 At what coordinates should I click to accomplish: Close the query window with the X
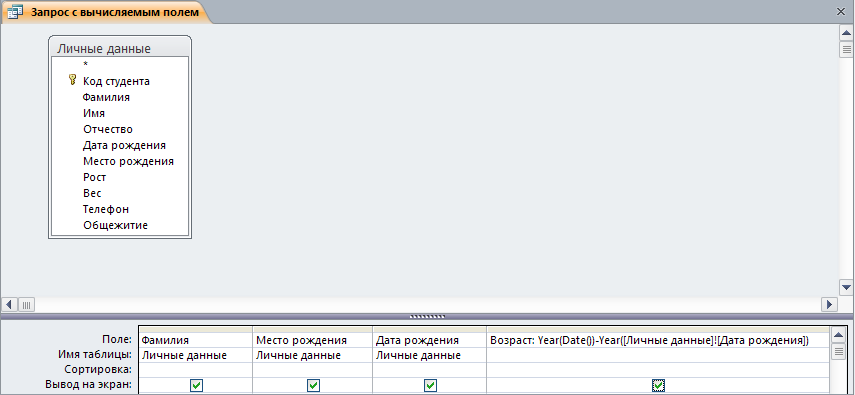841,12
